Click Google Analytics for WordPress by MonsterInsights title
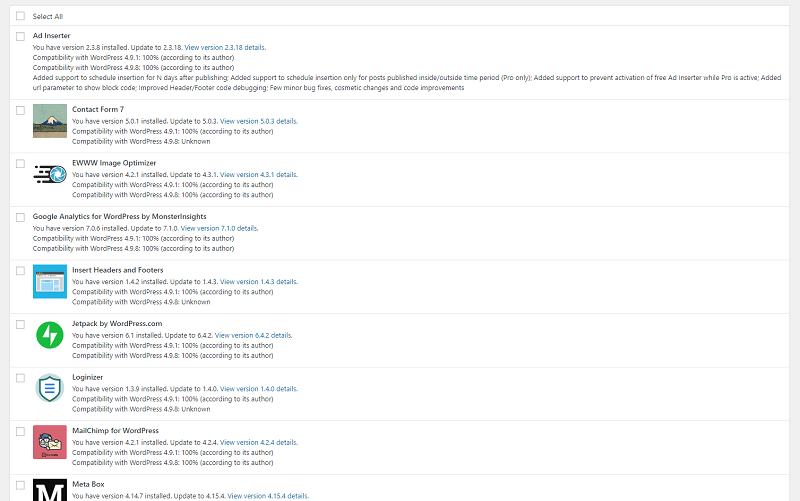The width and height of the screenshot is (800, 501). pos(119,216)
